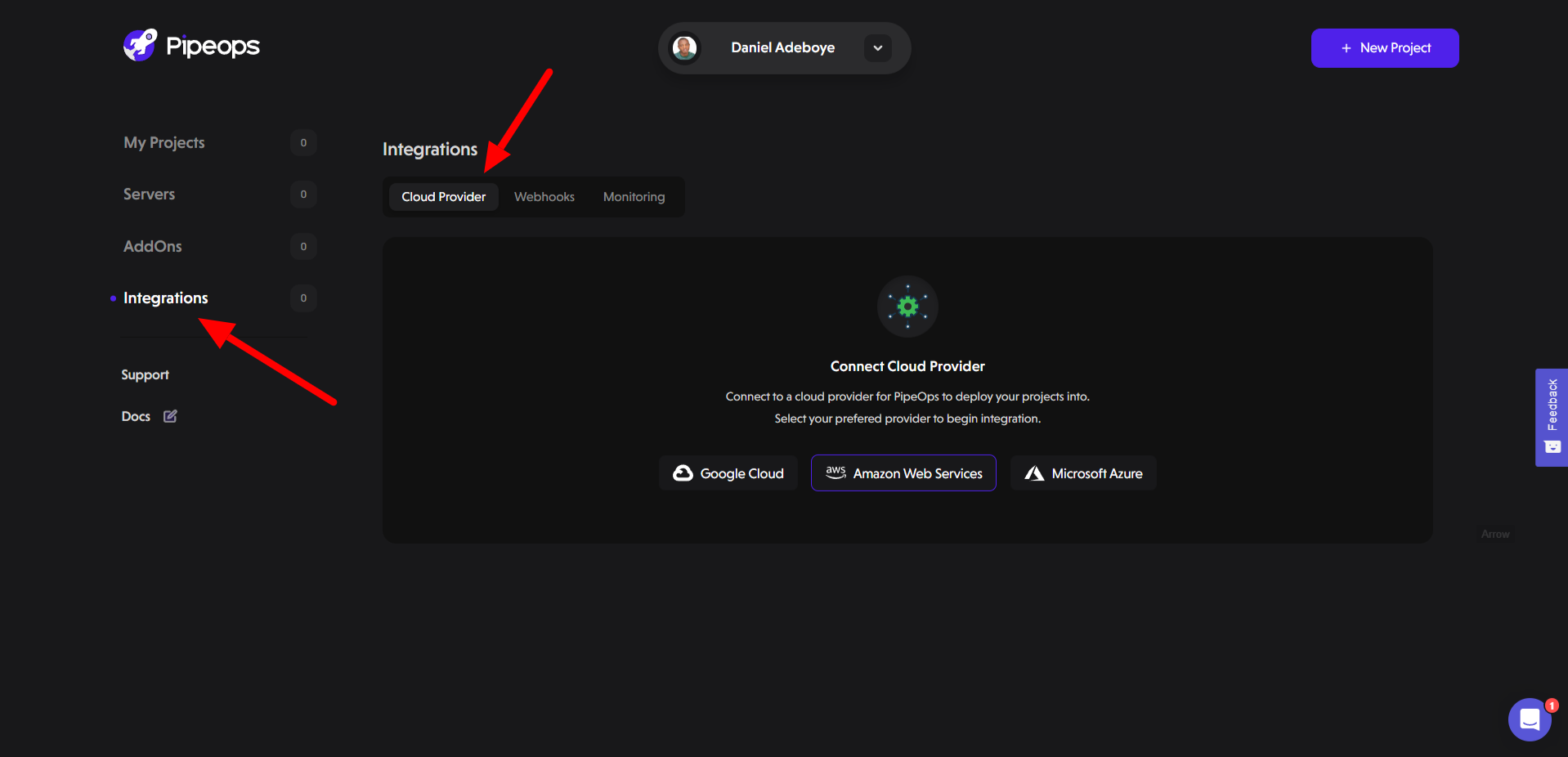Viewport: 1568px width, 757px height.
Task: Switch to the Webhooks tab
Action: pyautogui.click(x=544, y=197)
